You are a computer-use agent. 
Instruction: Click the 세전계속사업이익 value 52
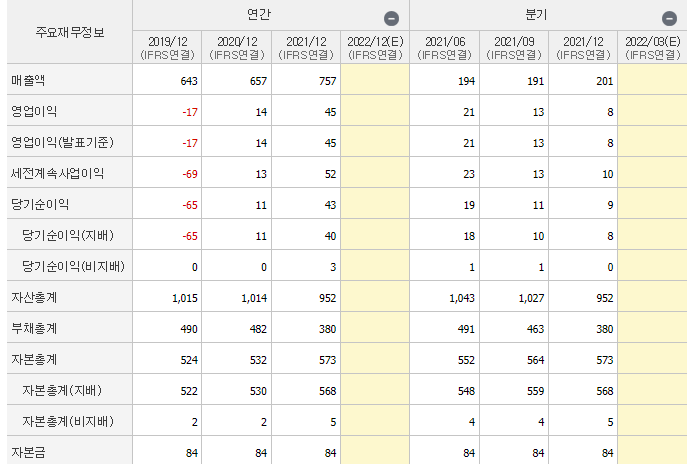330,174
